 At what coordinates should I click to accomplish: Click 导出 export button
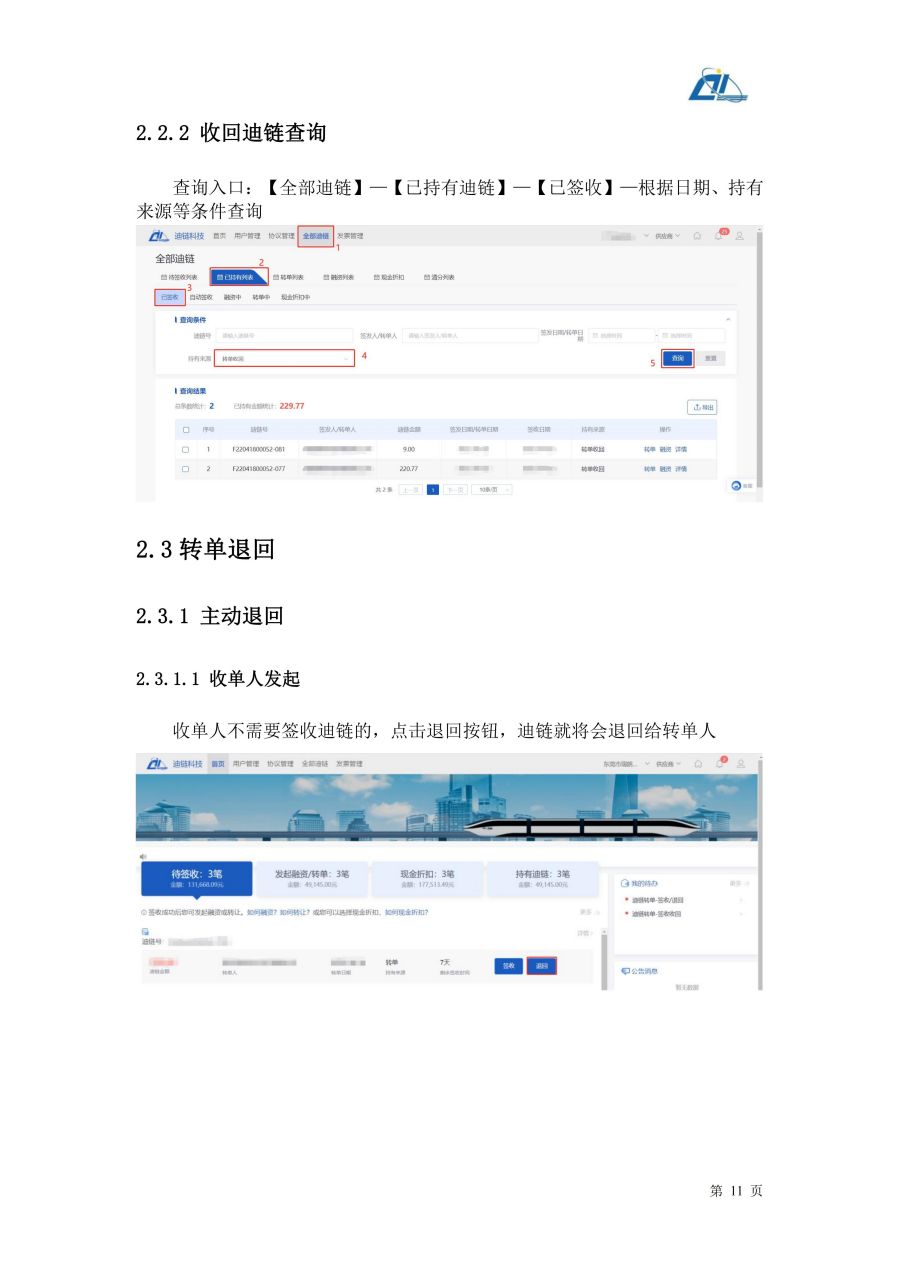702,407
